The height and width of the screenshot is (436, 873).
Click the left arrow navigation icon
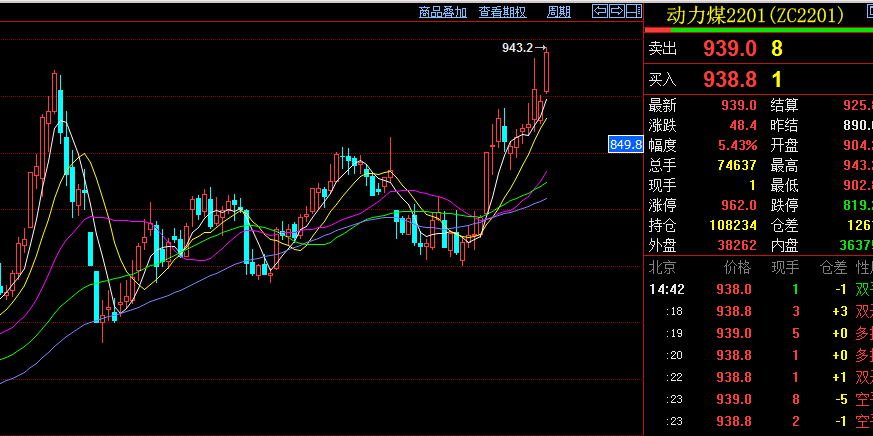click(x=600, y=11)
